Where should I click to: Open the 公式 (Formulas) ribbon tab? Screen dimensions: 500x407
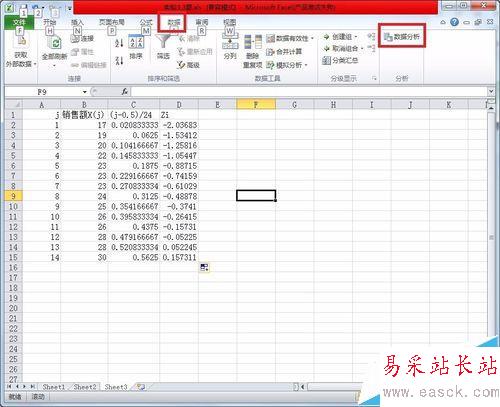146,22
